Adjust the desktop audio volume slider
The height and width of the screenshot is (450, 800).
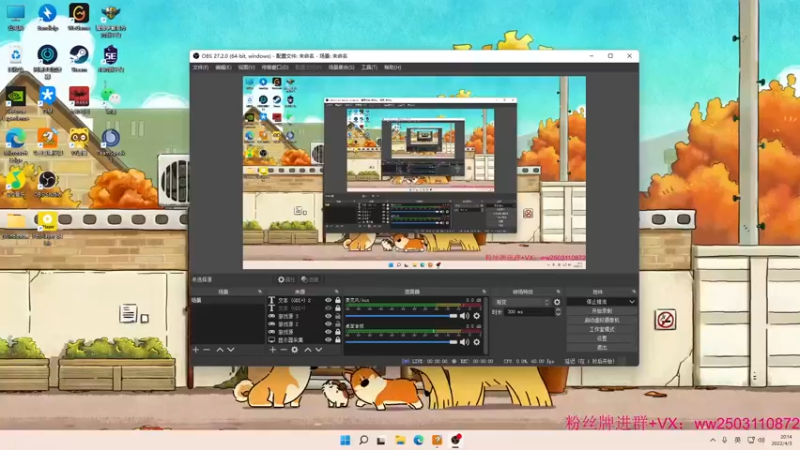[x=402, y=342]
